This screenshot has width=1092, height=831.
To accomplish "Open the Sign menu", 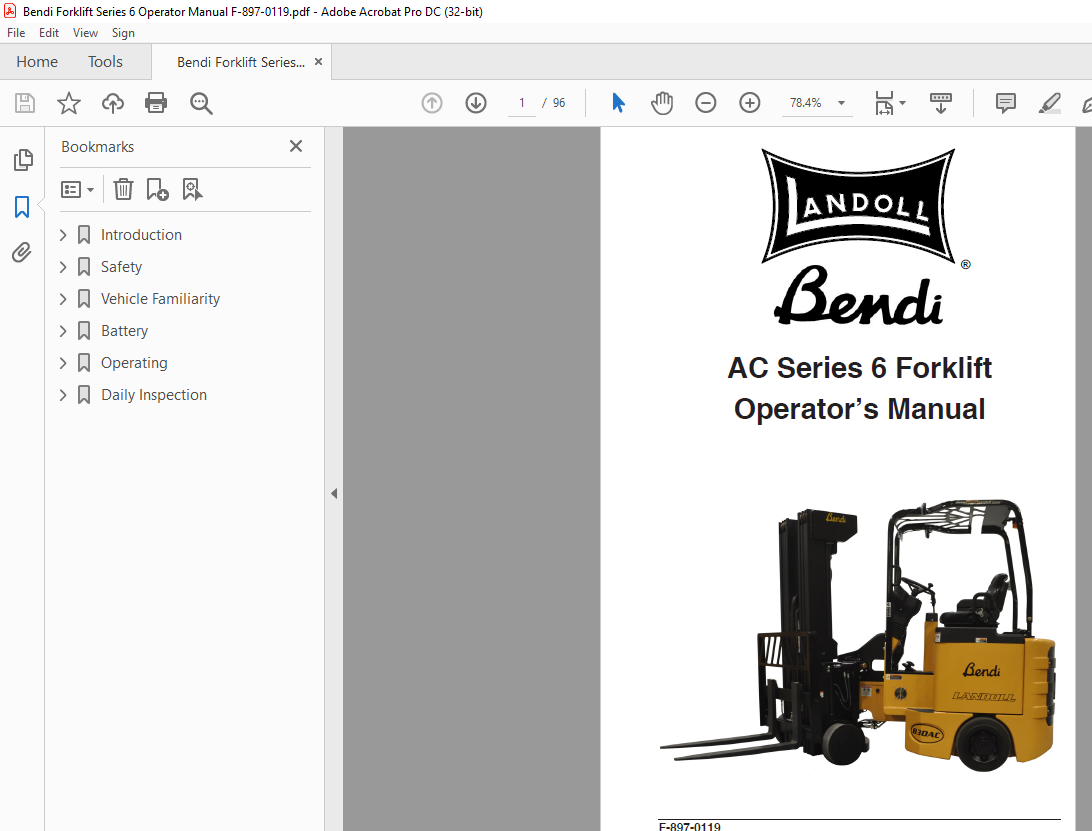I will pyautogui.click(x=123, y=33).
